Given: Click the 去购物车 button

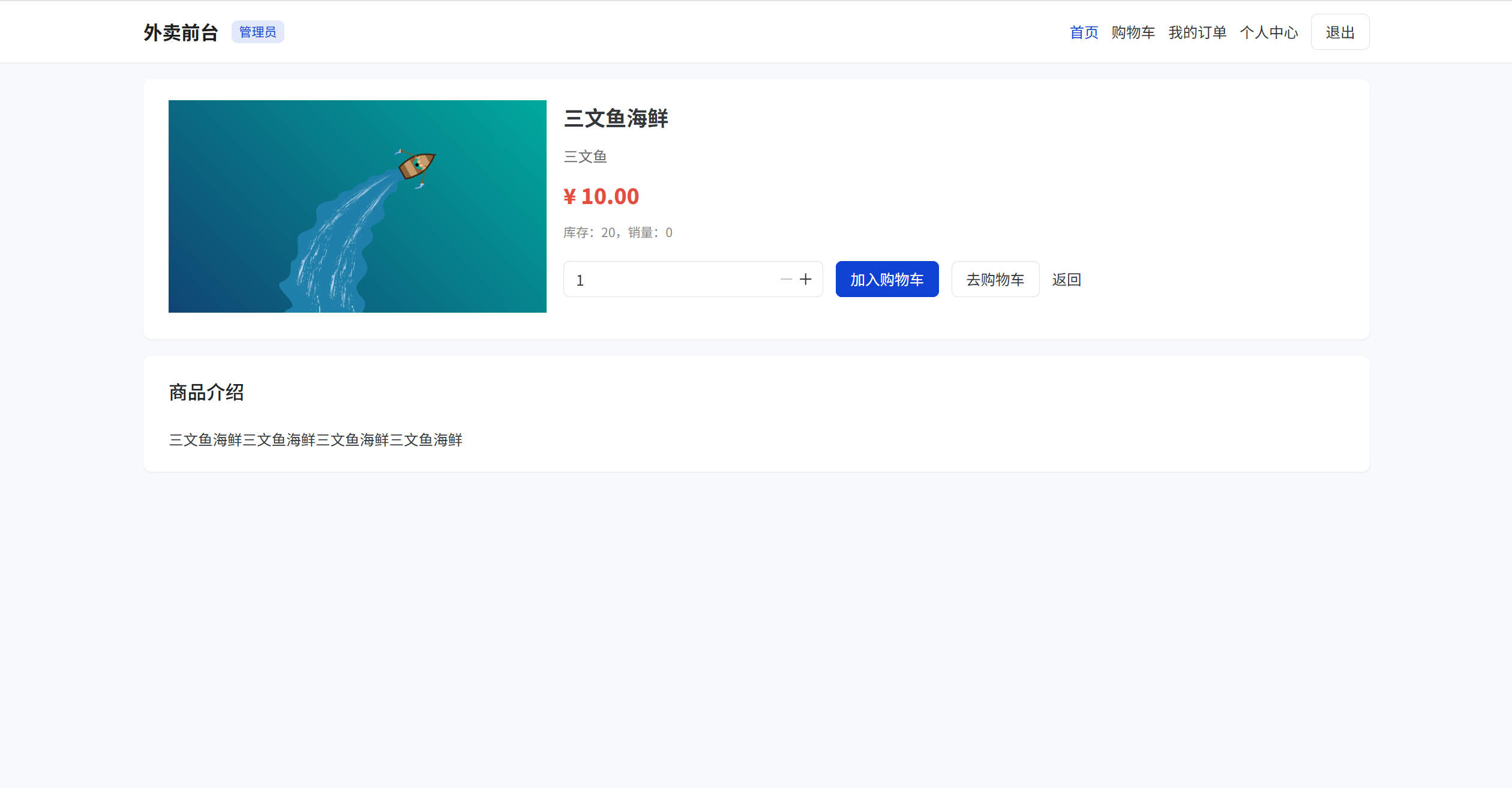Looking at the screenshot, I should pos(995,279).
